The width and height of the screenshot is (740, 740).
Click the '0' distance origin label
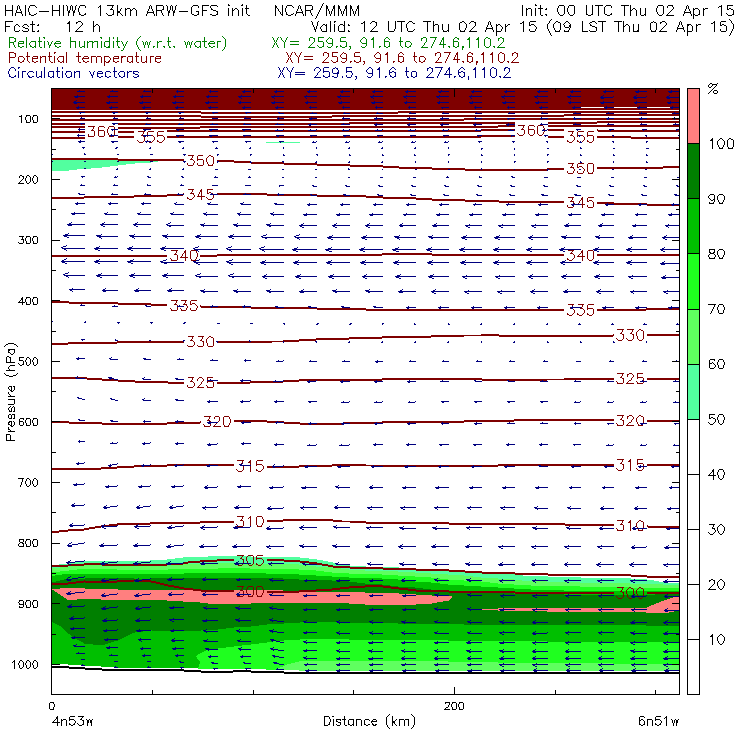51,706
